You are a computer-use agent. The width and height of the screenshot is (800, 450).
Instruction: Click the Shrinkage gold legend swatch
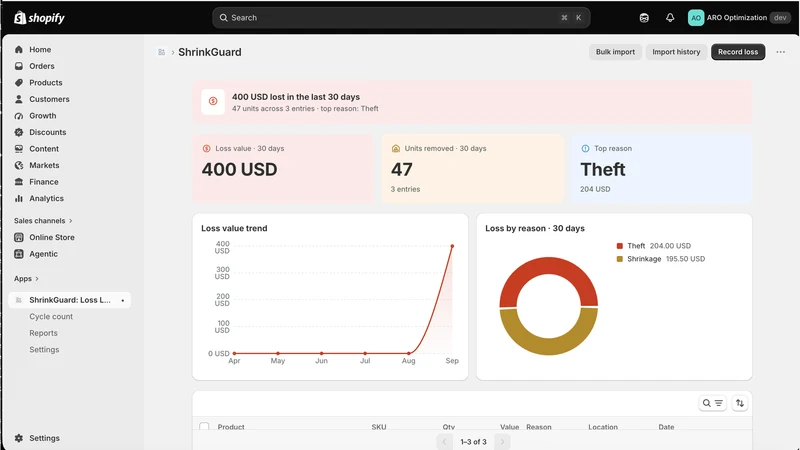pyautogui.click(x=619, y=259)
